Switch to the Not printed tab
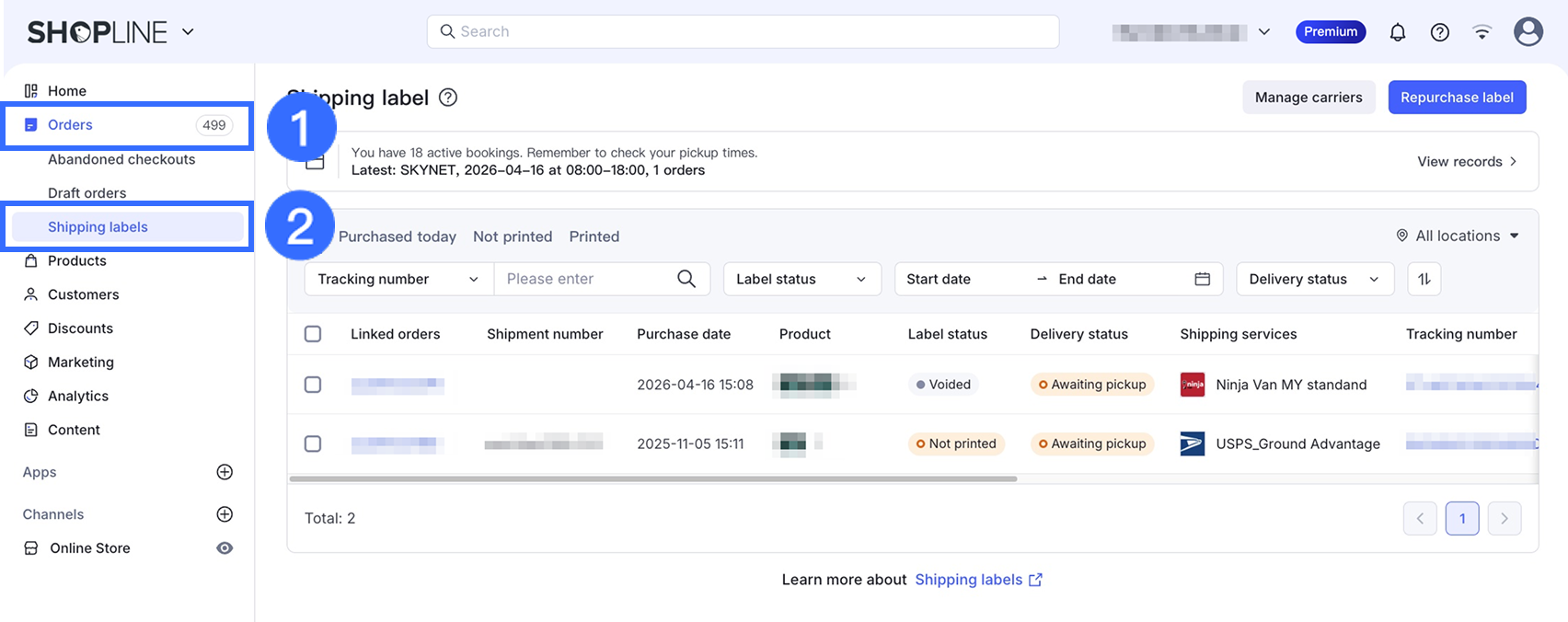 click(513, 236)
